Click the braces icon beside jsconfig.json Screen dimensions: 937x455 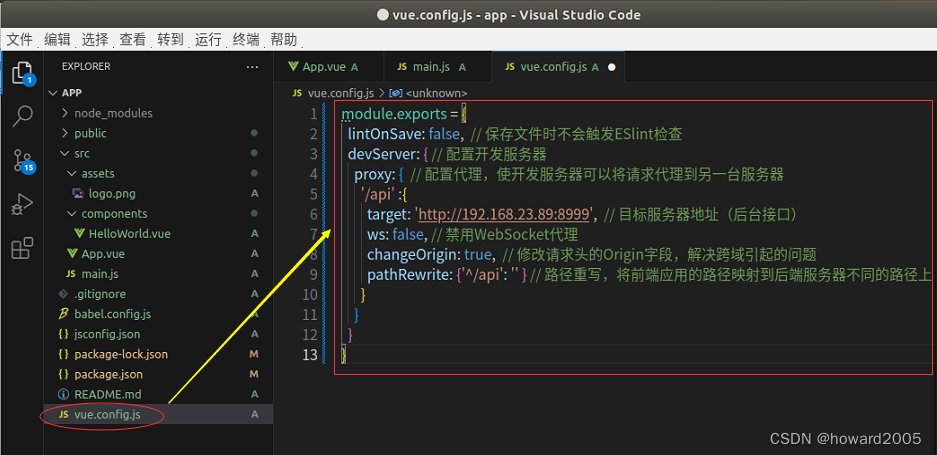click(x=63, y=334)
